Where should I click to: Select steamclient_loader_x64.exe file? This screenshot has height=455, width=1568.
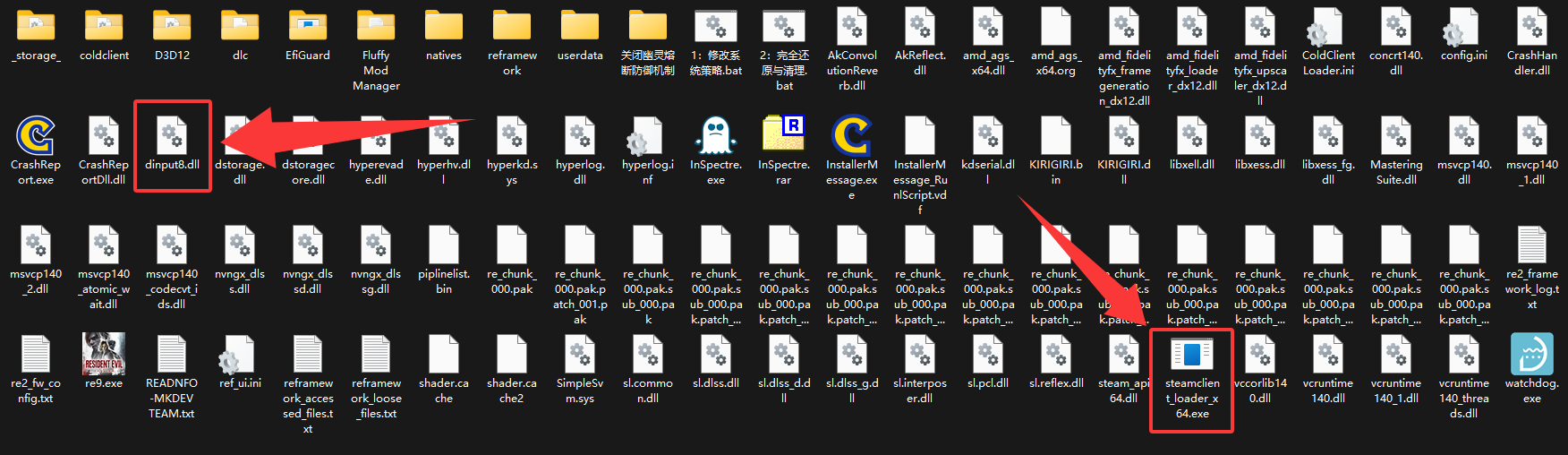pyautogui.click(x=1191, y=356)
